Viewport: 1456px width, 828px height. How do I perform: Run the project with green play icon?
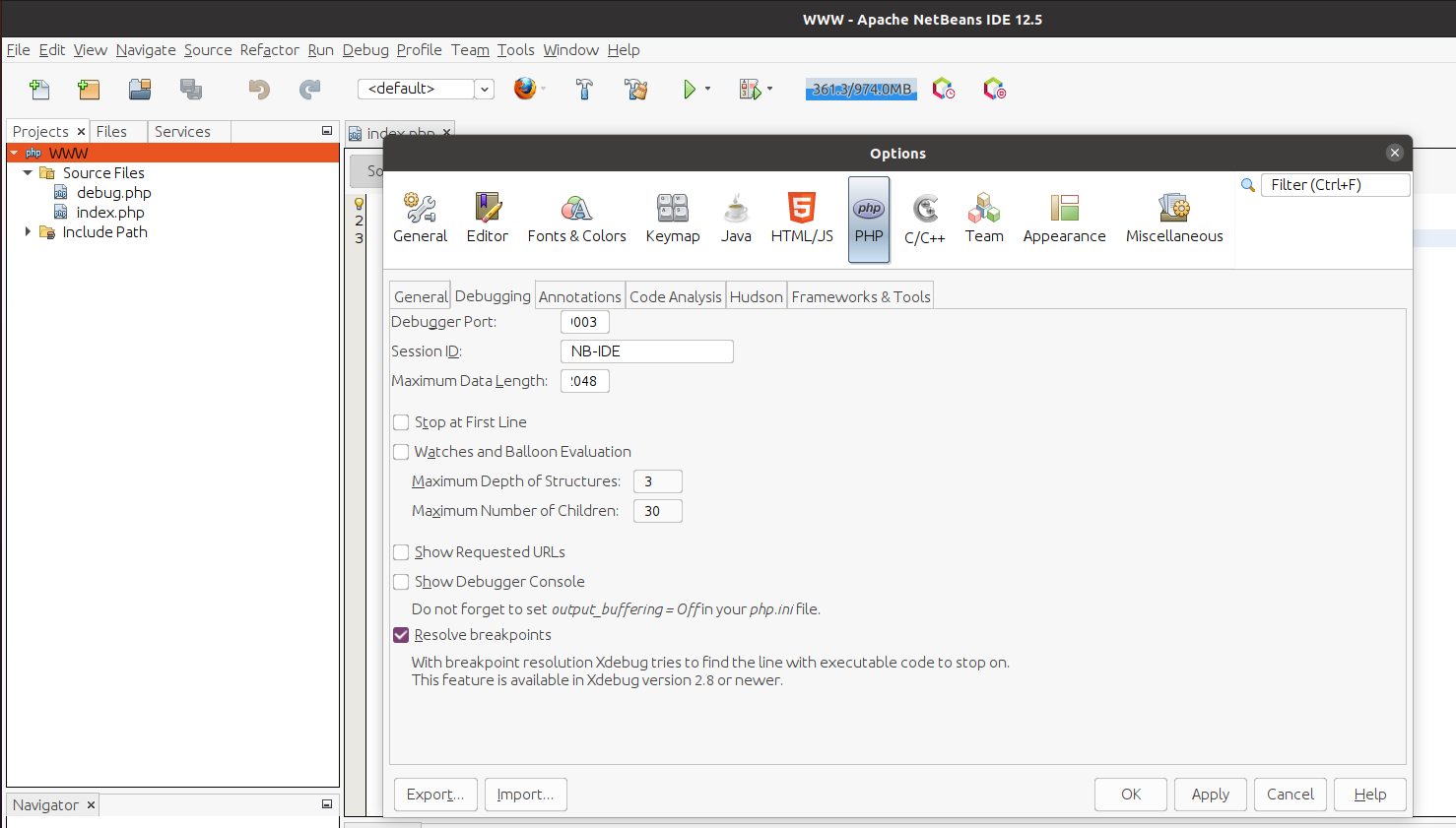click(690, 90)
